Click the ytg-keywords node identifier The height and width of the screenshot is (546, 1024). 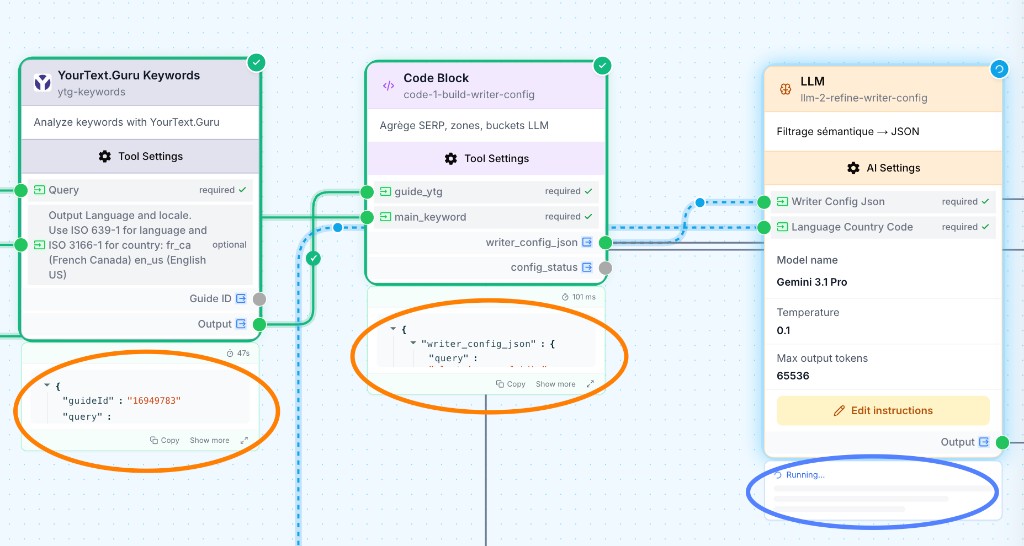click(x=91, y=92)
